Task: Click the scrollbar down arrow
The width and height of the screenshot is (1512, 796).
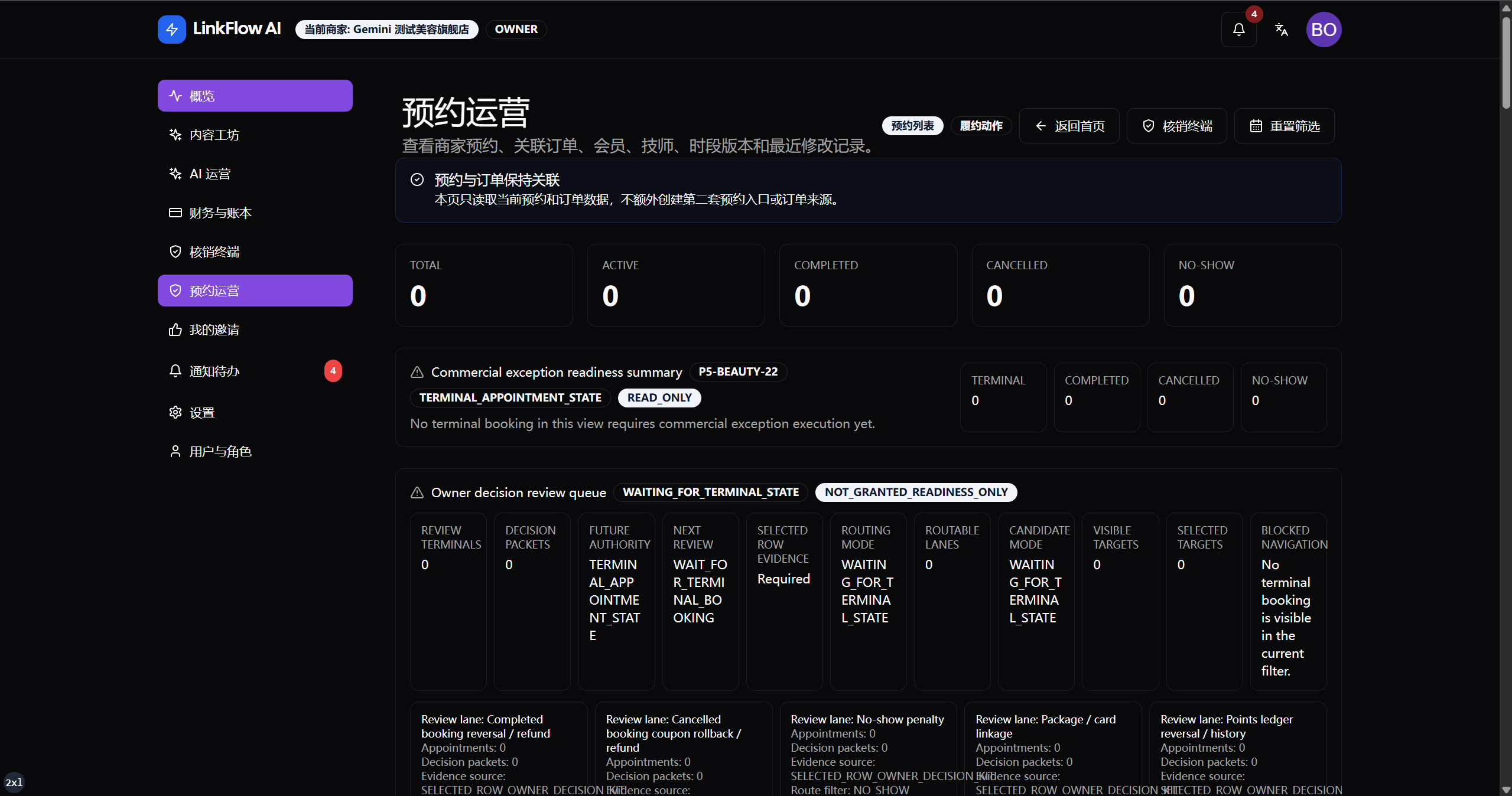Action: (1506, 790)
